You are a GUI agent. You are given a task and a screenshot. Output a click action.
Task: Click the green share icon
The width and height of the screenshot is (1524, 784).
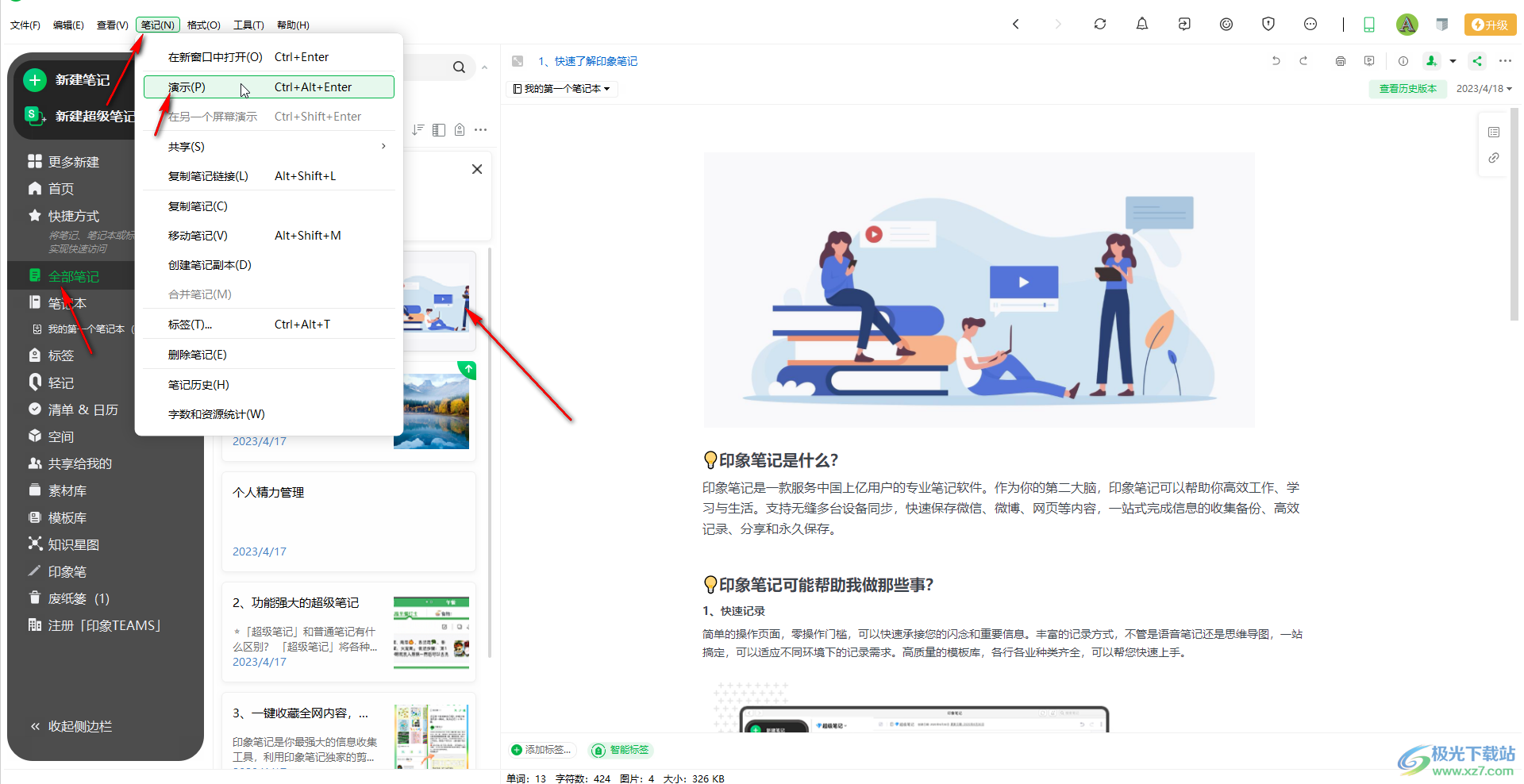[1476, 61]
